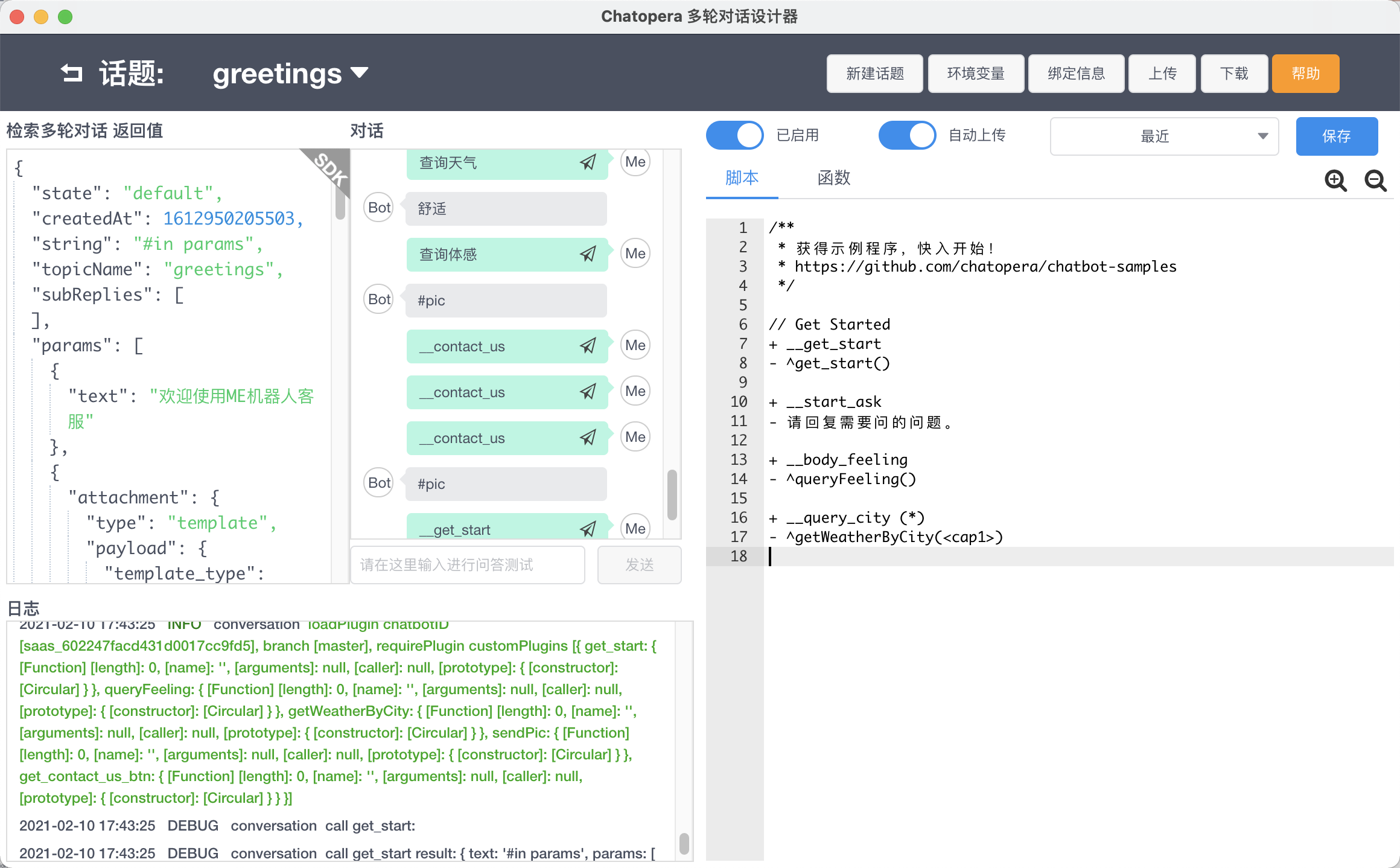The image size is (1400, 868).
Task: Click the 绑定信息 button
Action: pyautogui.click(x=1076, y=74)
